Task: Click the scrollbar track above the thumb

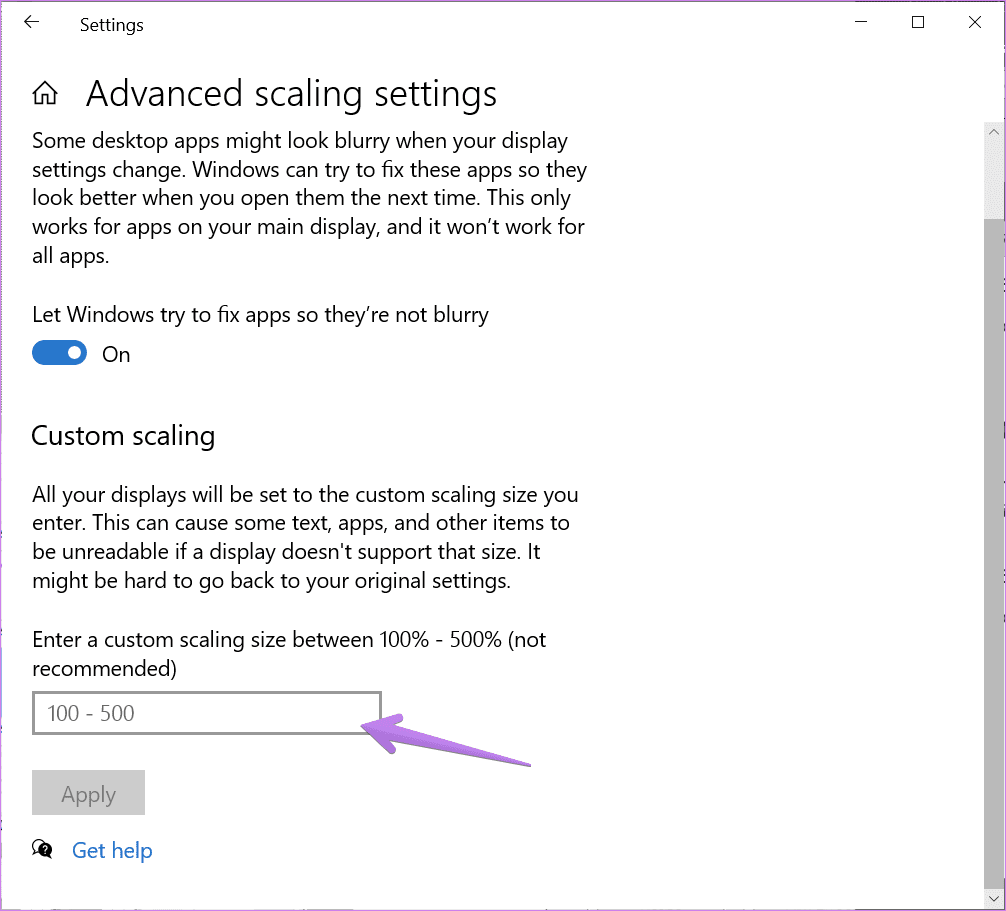Action: pos(994,181)
